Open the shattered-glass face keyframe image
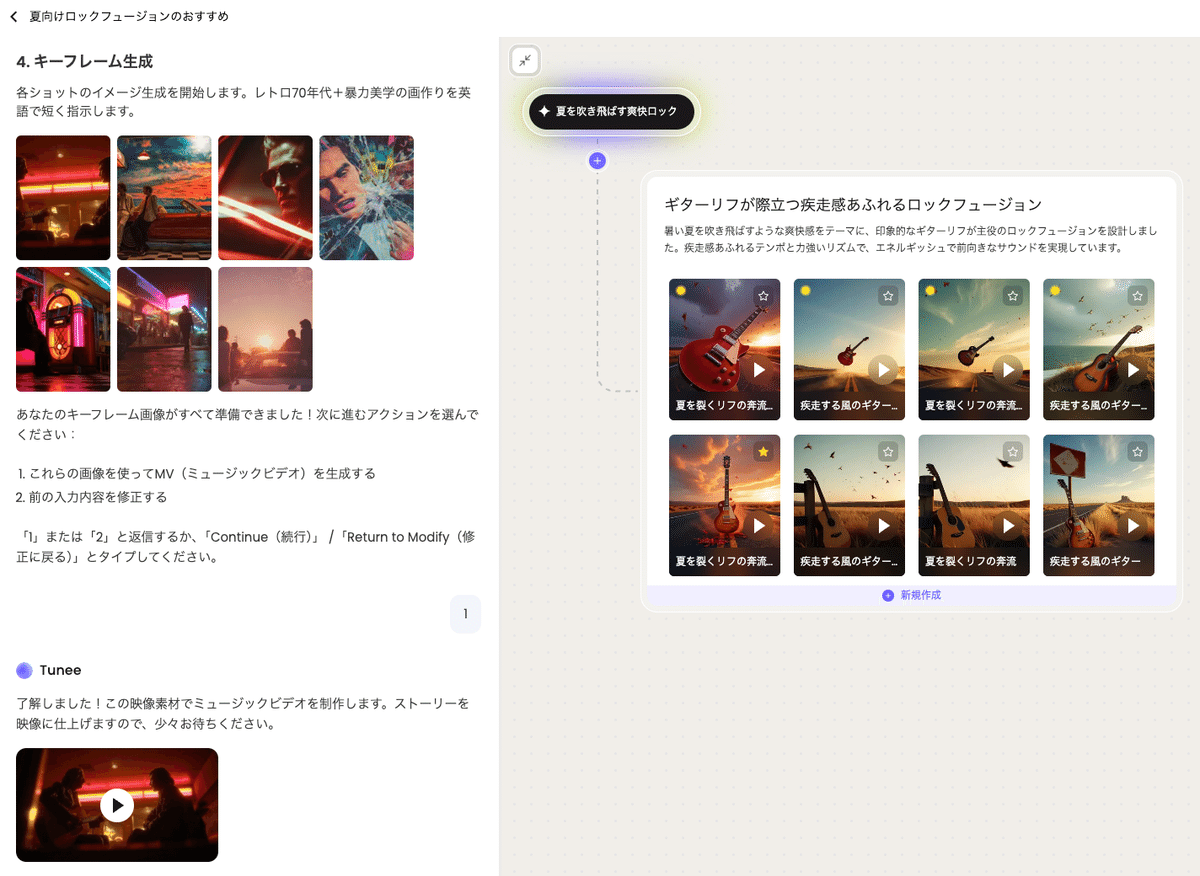The image size is (1200, 876). click(x=366, y=198)
